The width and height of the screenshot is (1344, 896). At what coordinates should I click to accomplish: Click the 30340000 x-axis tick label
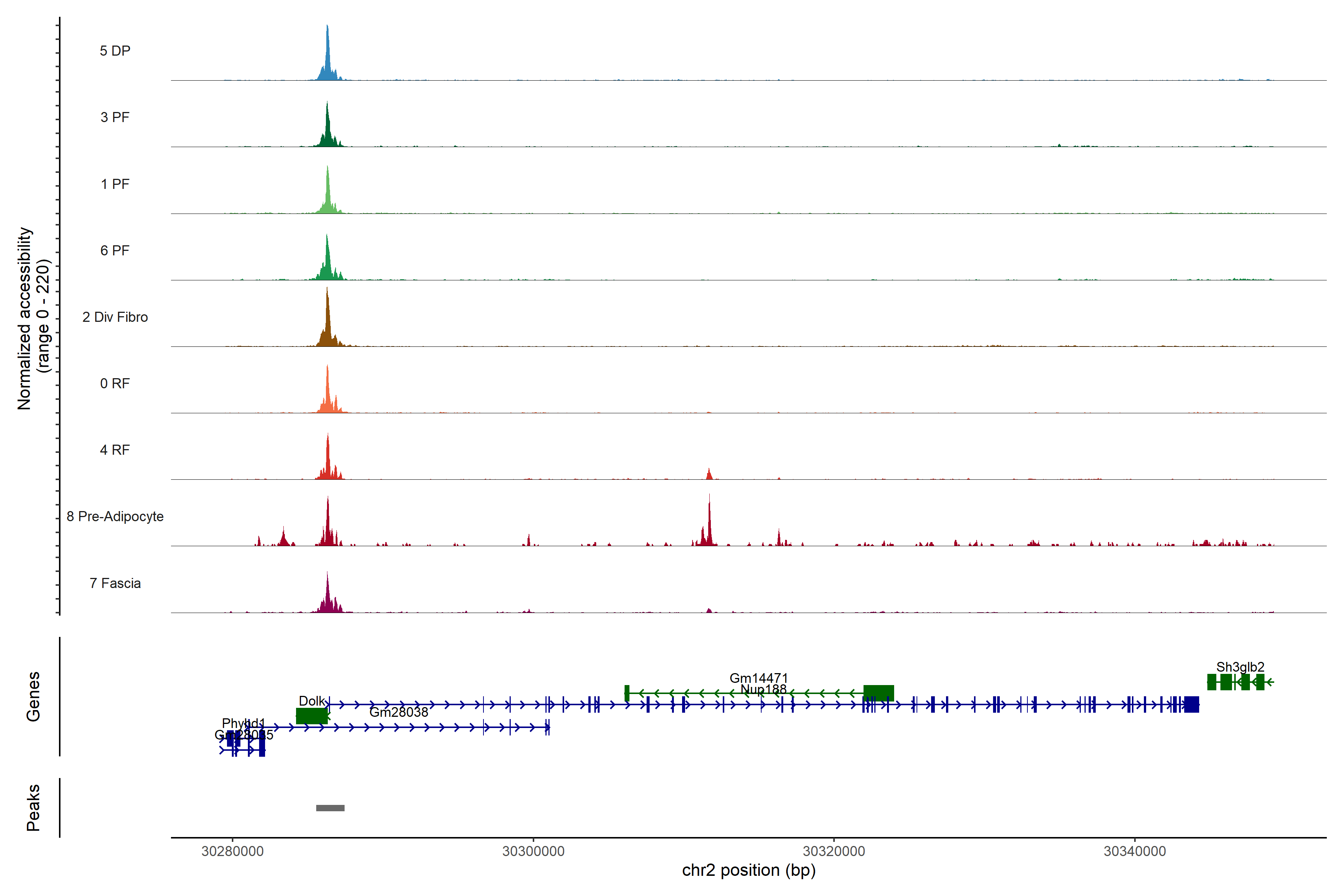[1134, 852]
